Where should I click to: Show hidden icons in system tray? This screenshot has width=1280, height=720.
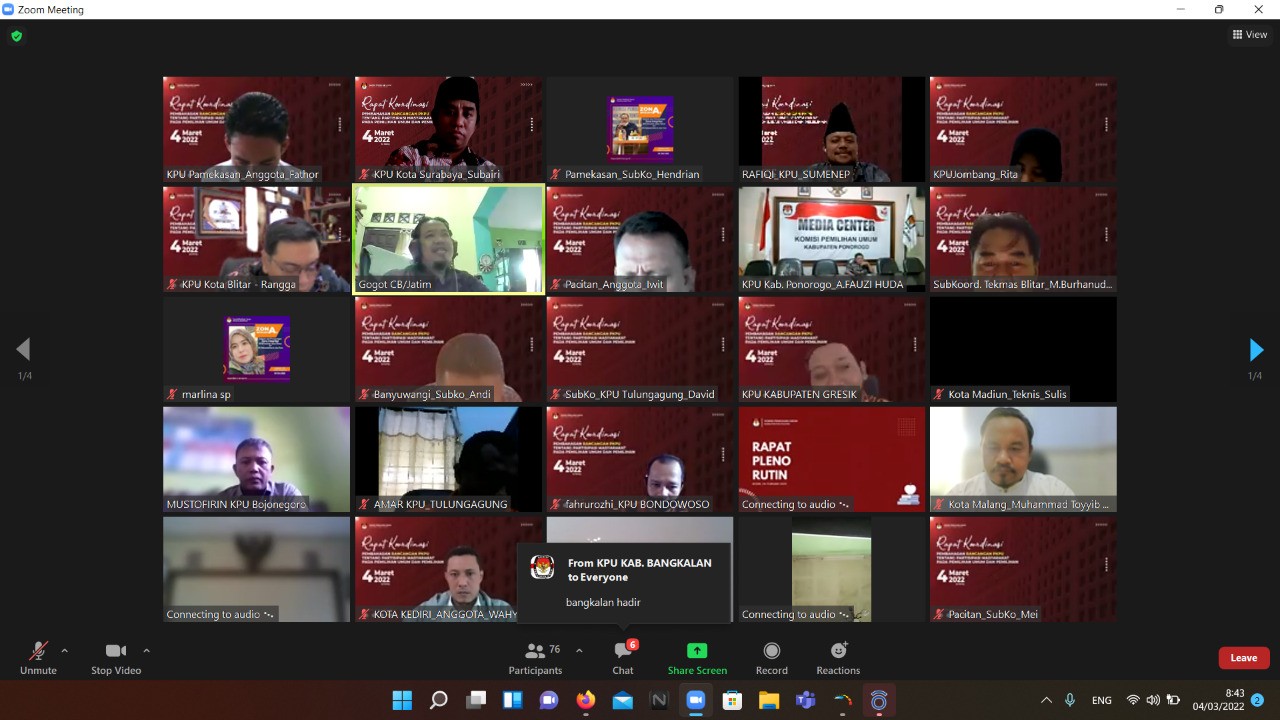tap(1046, 700)
